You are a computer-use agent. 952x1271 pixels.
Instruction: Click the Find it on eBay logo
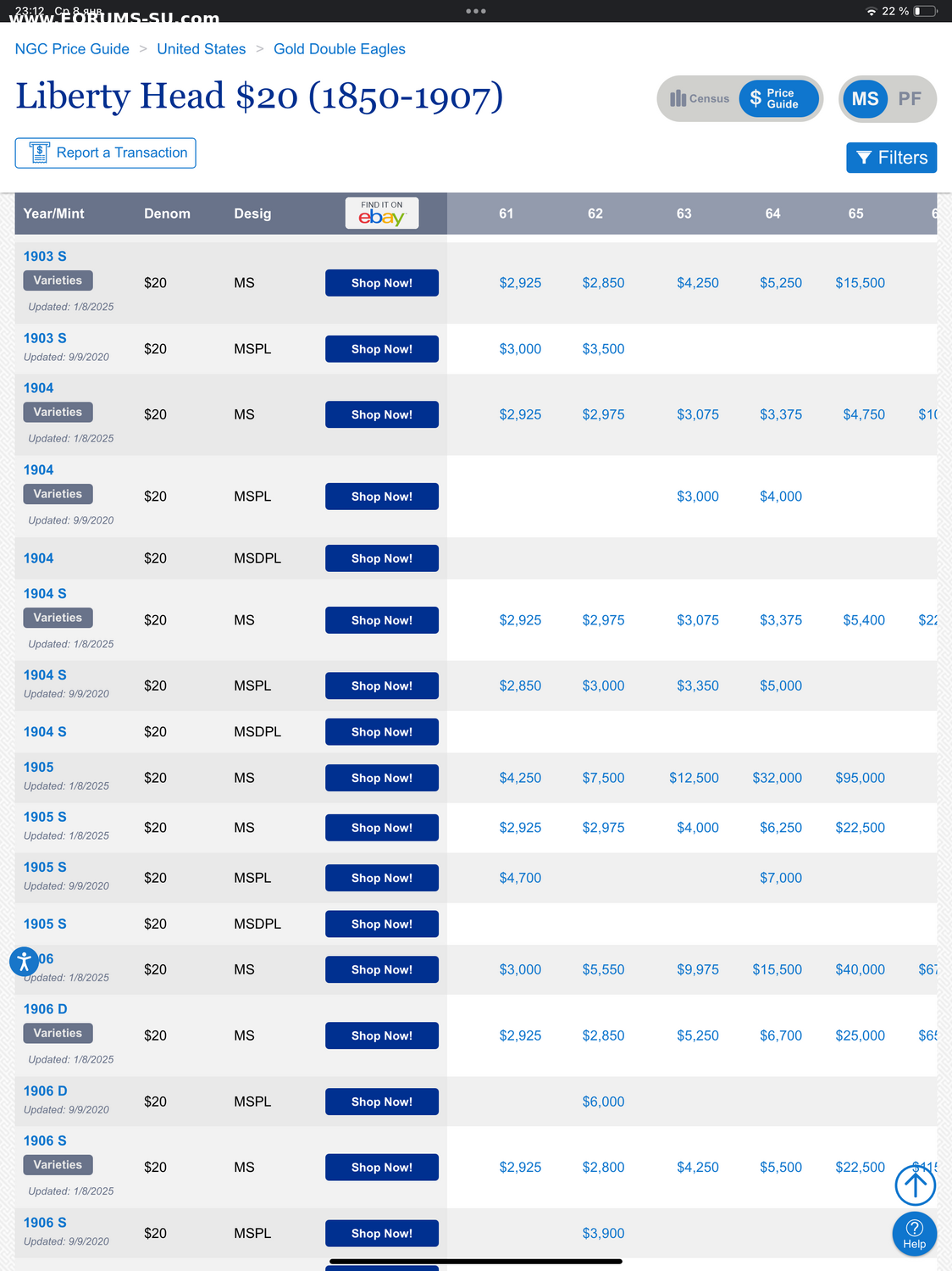(x=382, y=214)
